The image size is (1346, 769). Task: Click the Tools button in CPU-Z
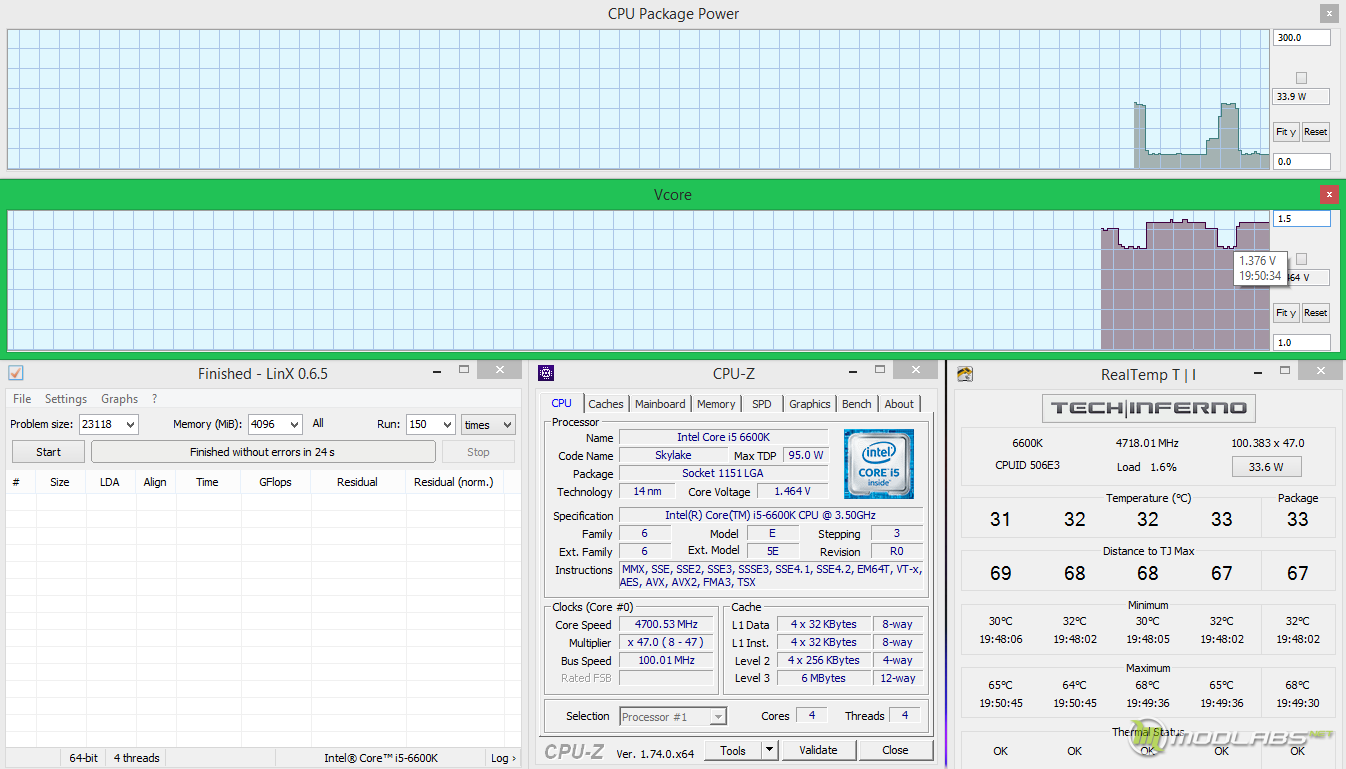click(x=733, y=750)
